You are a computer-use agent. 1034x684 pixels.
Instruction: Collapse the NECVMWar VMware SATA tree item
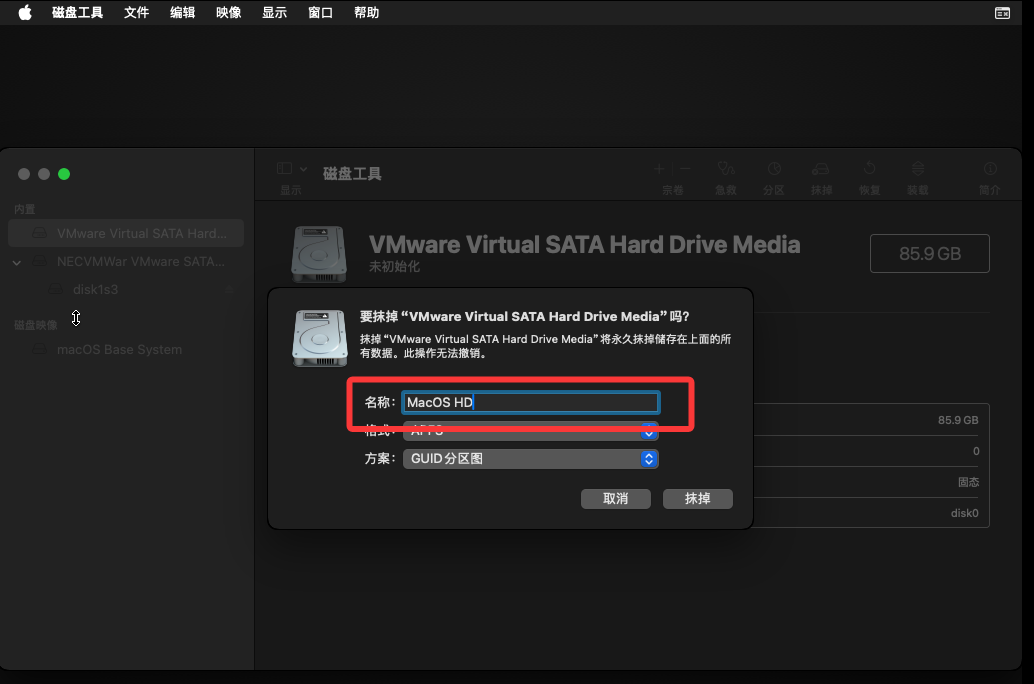point(16,263)
